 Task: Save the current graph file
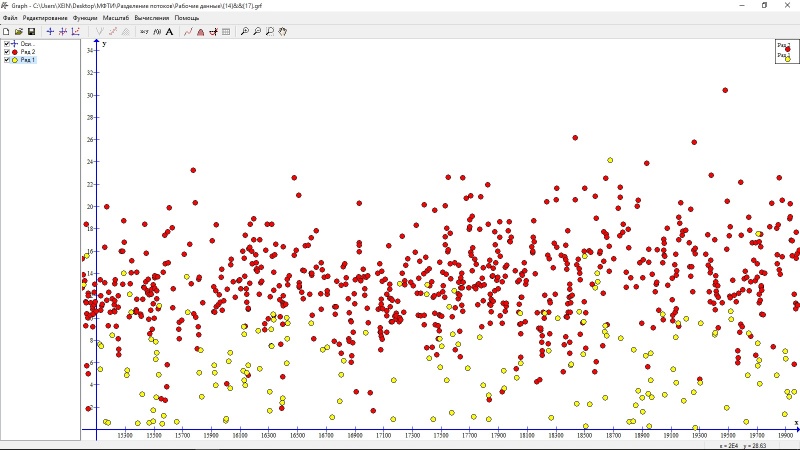[x=31, y=32]
